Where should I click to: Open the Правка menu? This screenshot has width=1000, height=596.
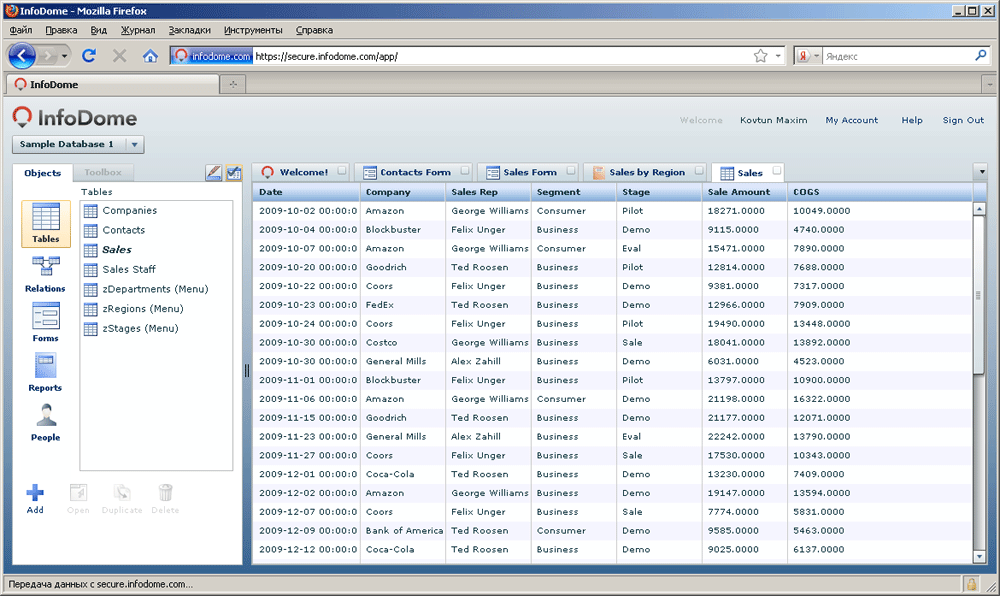pyautogui.click(x=61, y=30)
